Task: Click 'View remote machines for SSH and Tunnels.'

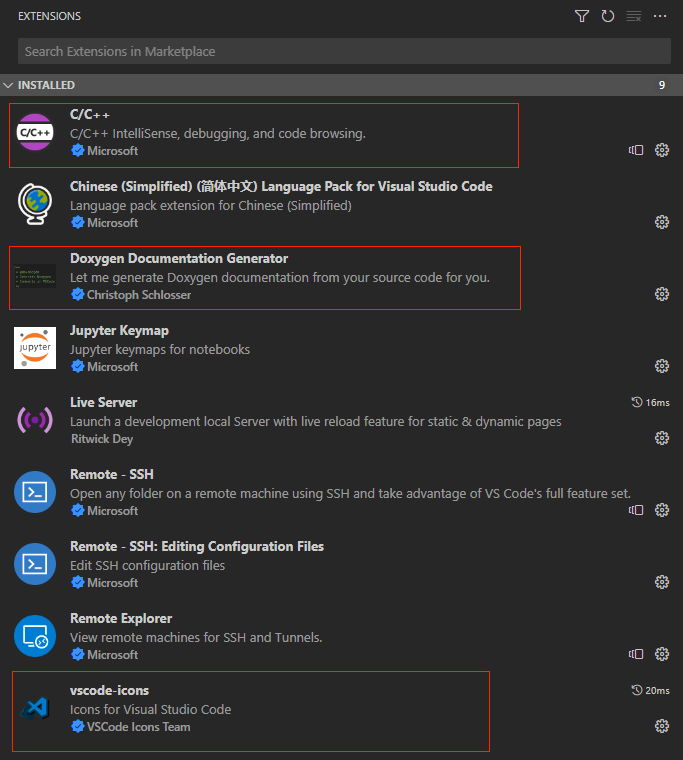Action: (196, 637)
